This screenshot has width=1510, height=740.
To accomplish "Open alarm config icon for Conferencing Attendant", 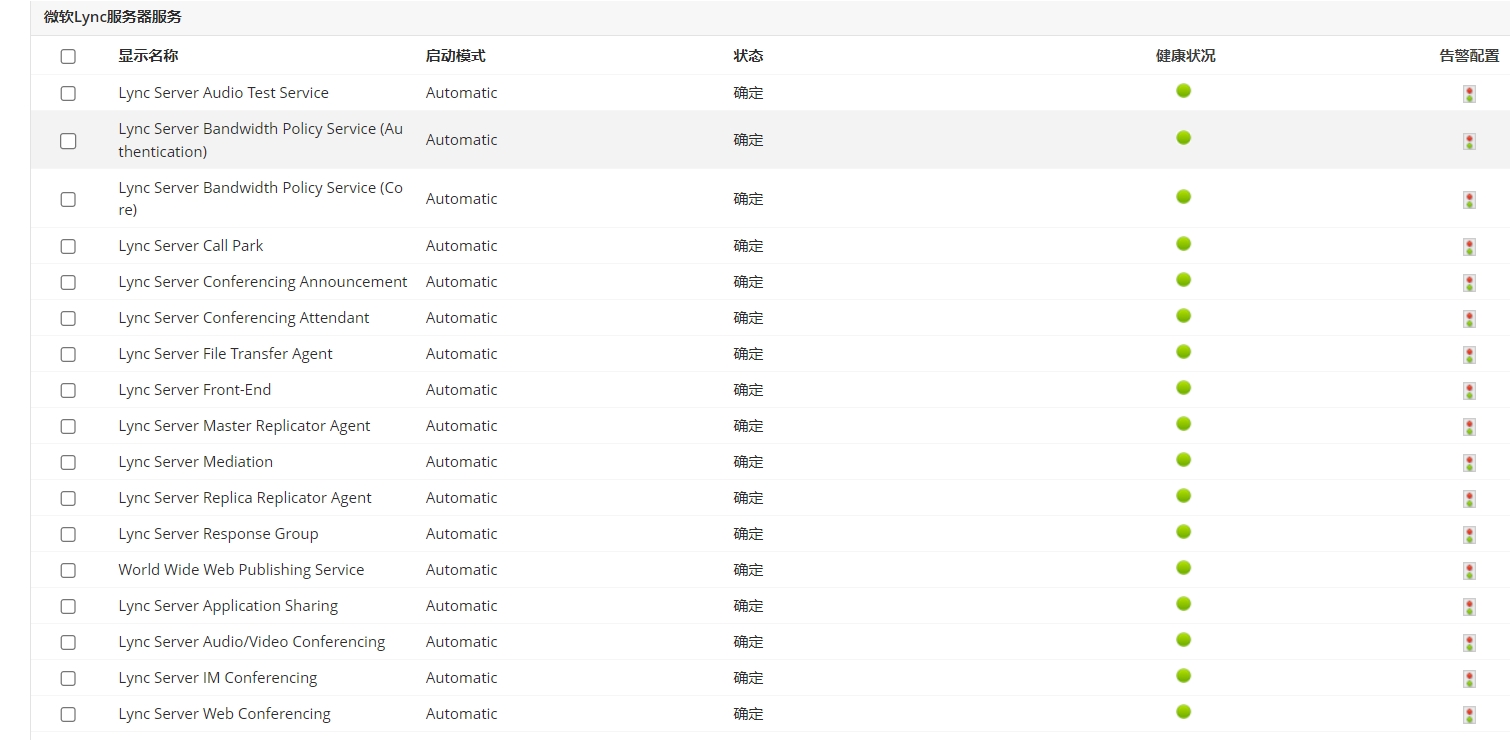I will tap(1469, 319).
